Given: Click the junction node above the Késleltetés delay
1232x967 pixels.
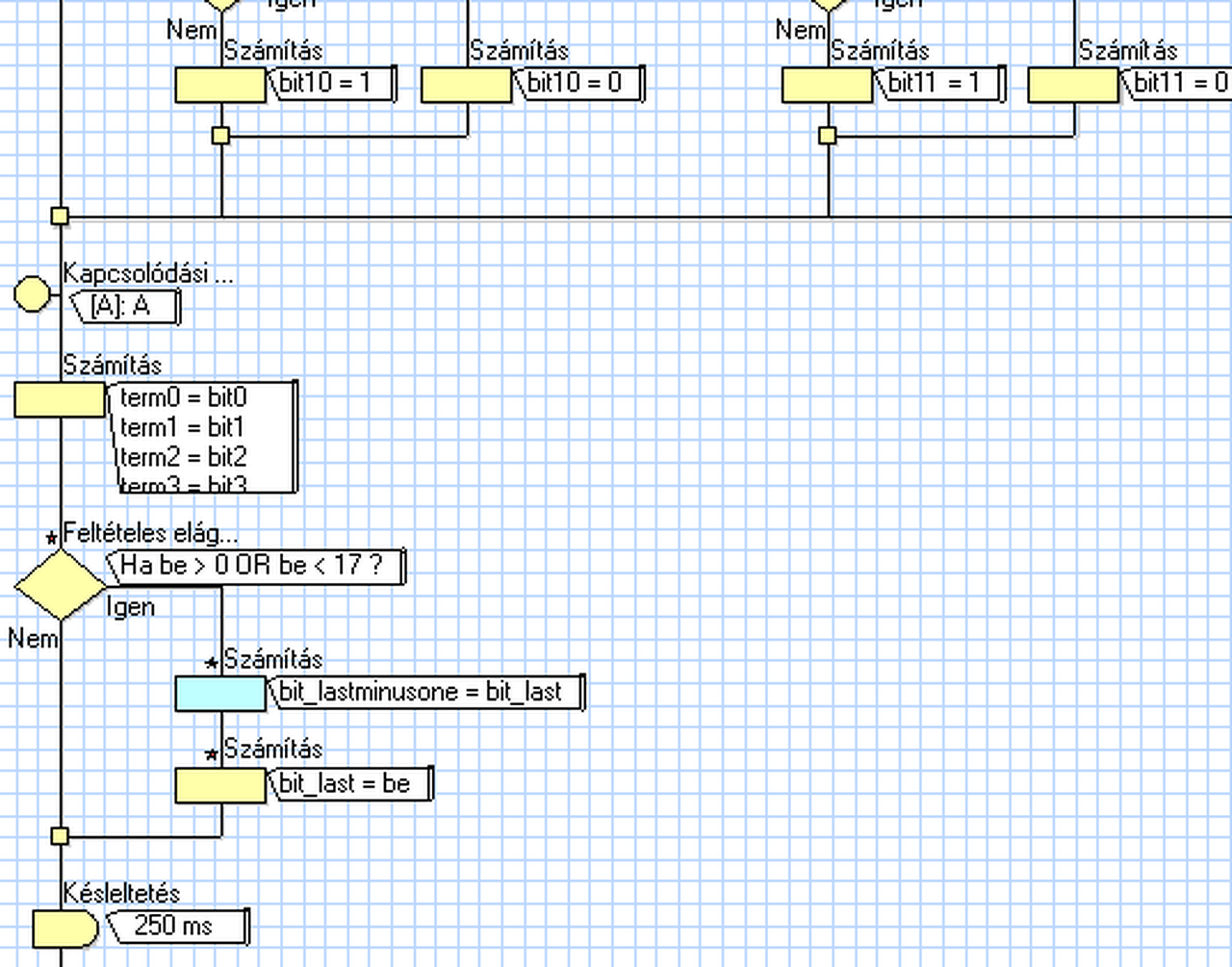Looking at the screenshot, I should (x=60, y=836).
